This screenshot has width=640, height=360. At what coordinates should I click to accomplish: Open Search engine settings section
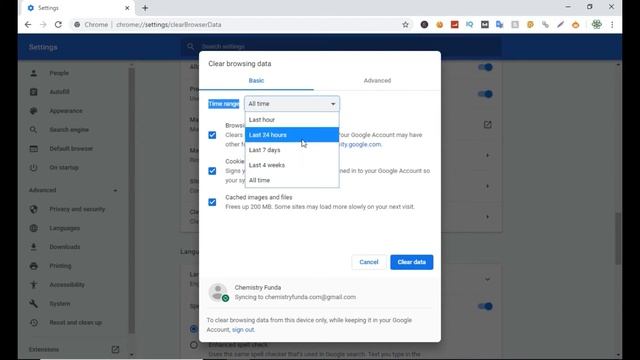(x=69, y=129)
